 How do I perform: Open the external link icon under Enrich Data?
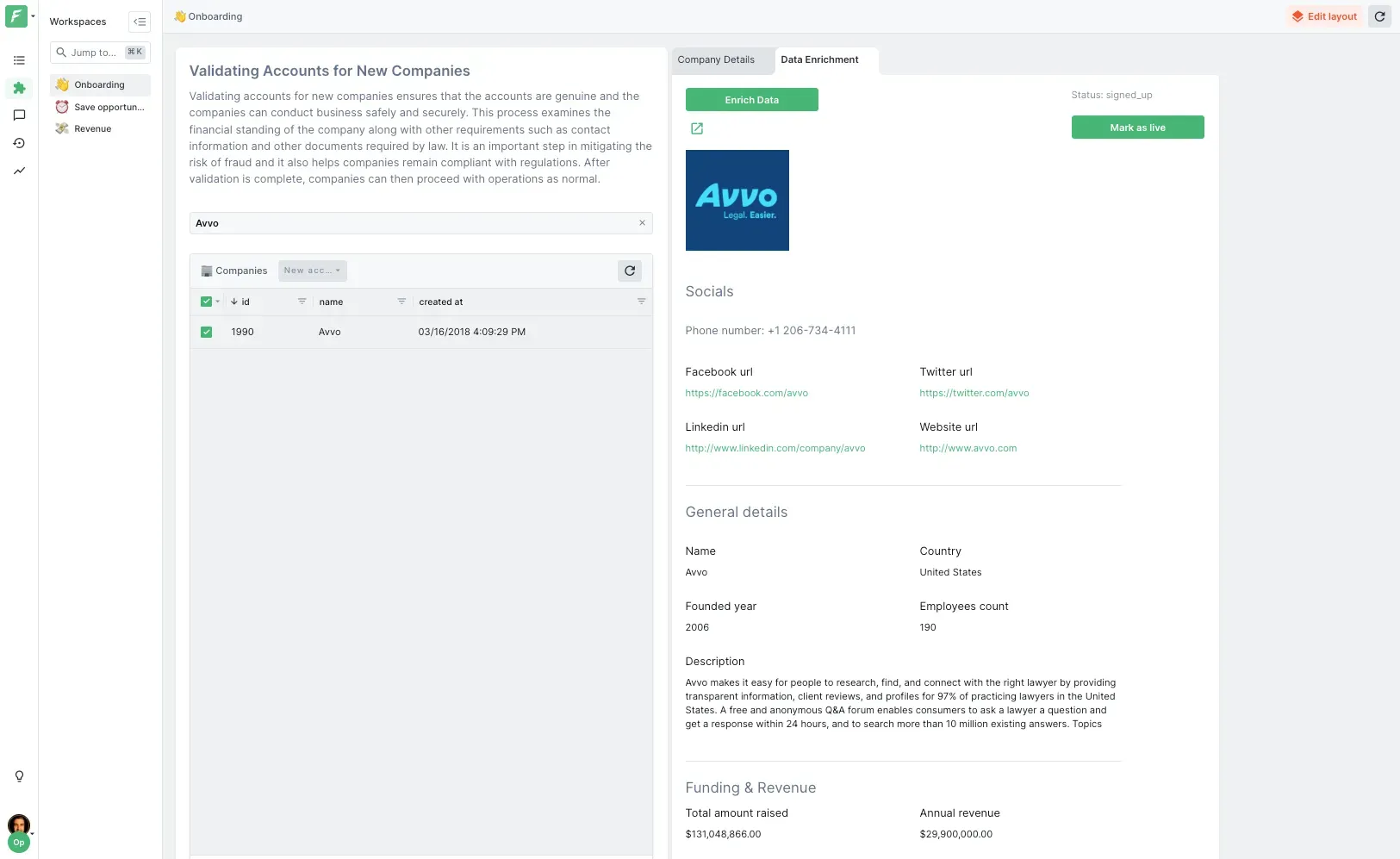point(697,128)
